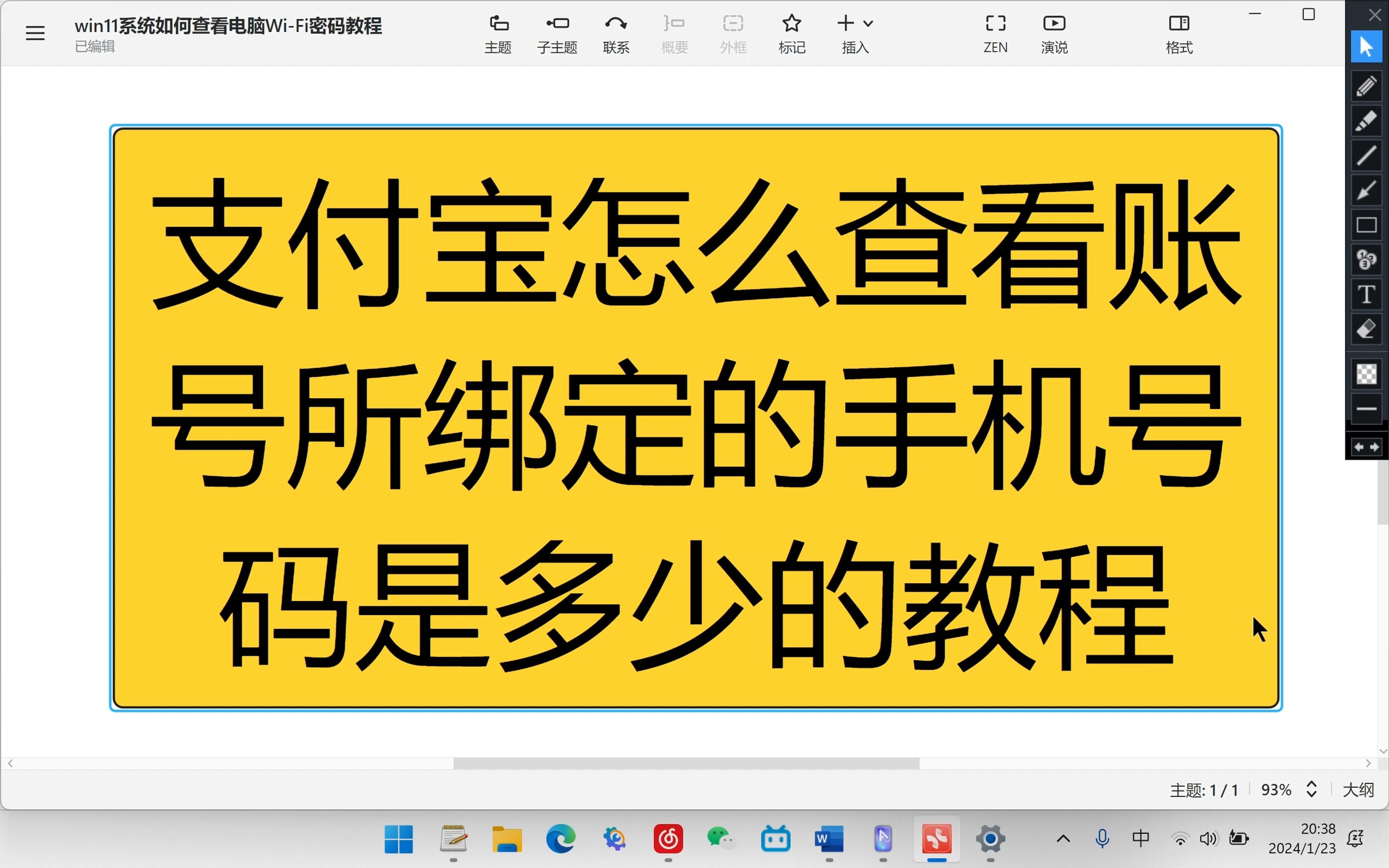The image size is (1389, 868).
Task: Click the horizontal scrollbar thumb
Action: [686, 763]
